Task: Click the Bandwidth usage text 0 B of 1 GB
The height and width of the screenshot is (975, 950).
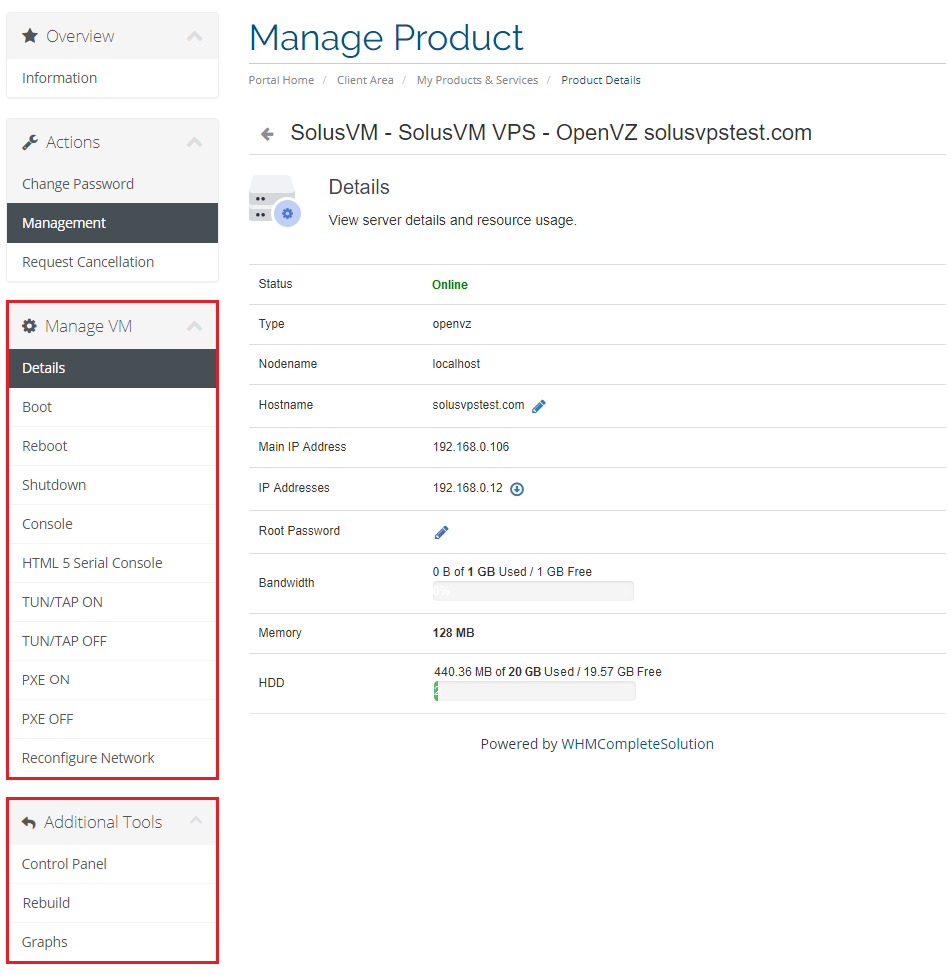Action: (x=512, y=572)
